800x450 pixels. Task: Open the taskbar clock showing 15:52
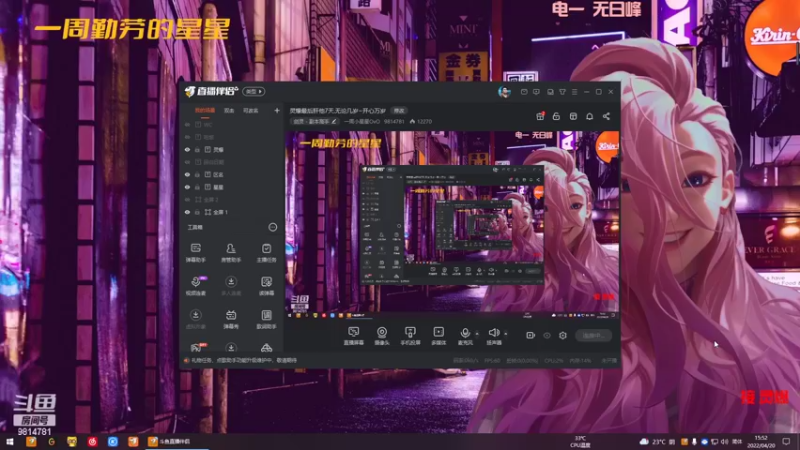coord(760,441)
